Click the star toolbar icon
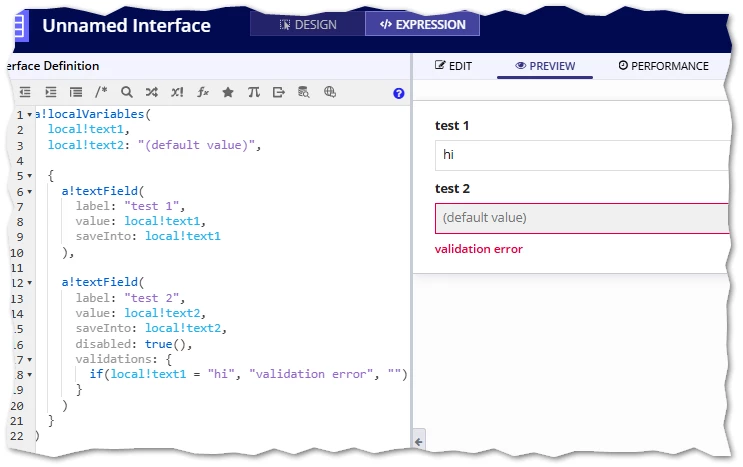 click(x=228, y=92)
